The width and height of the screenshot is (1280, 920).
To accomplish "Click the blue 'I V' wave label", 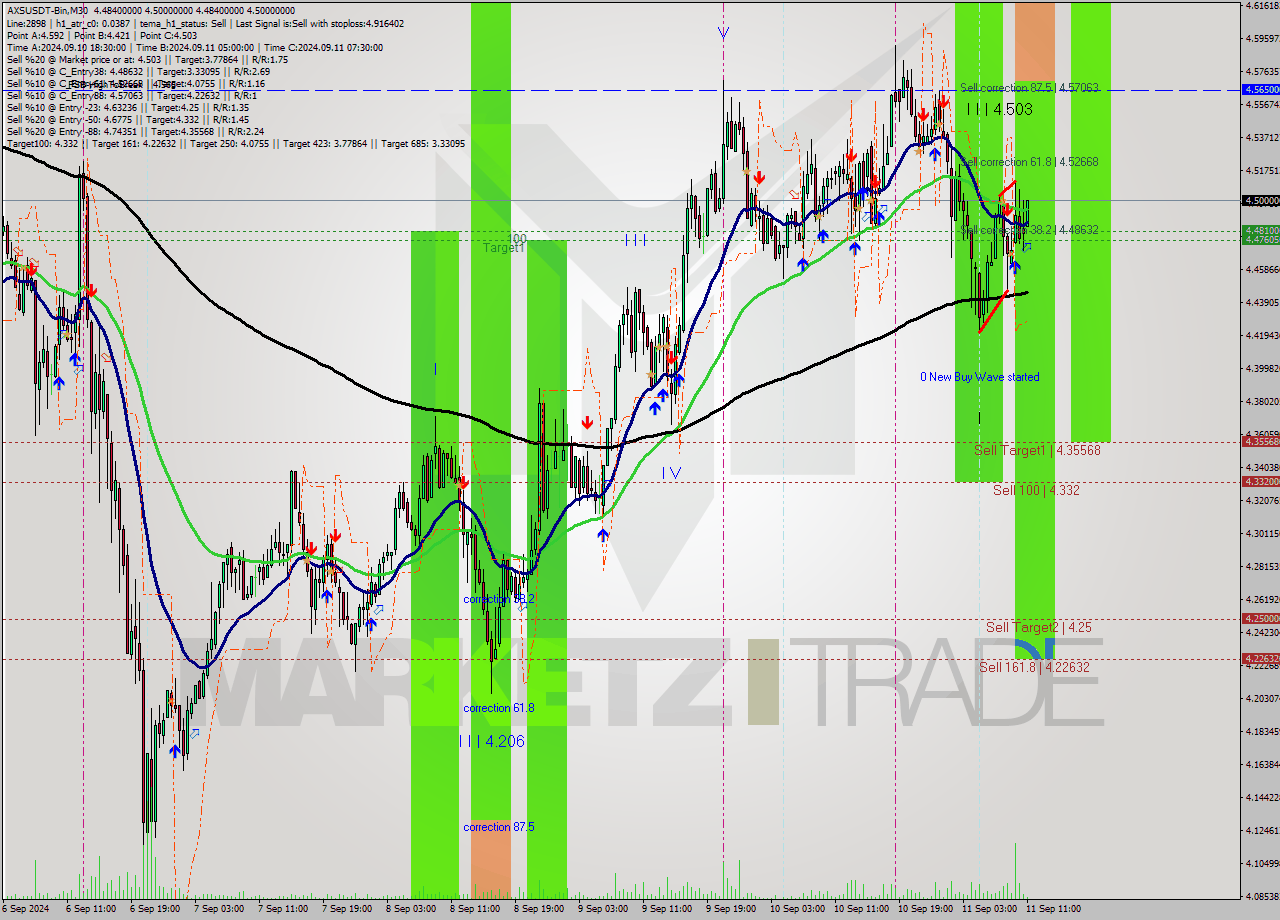I will click(671, 473).
